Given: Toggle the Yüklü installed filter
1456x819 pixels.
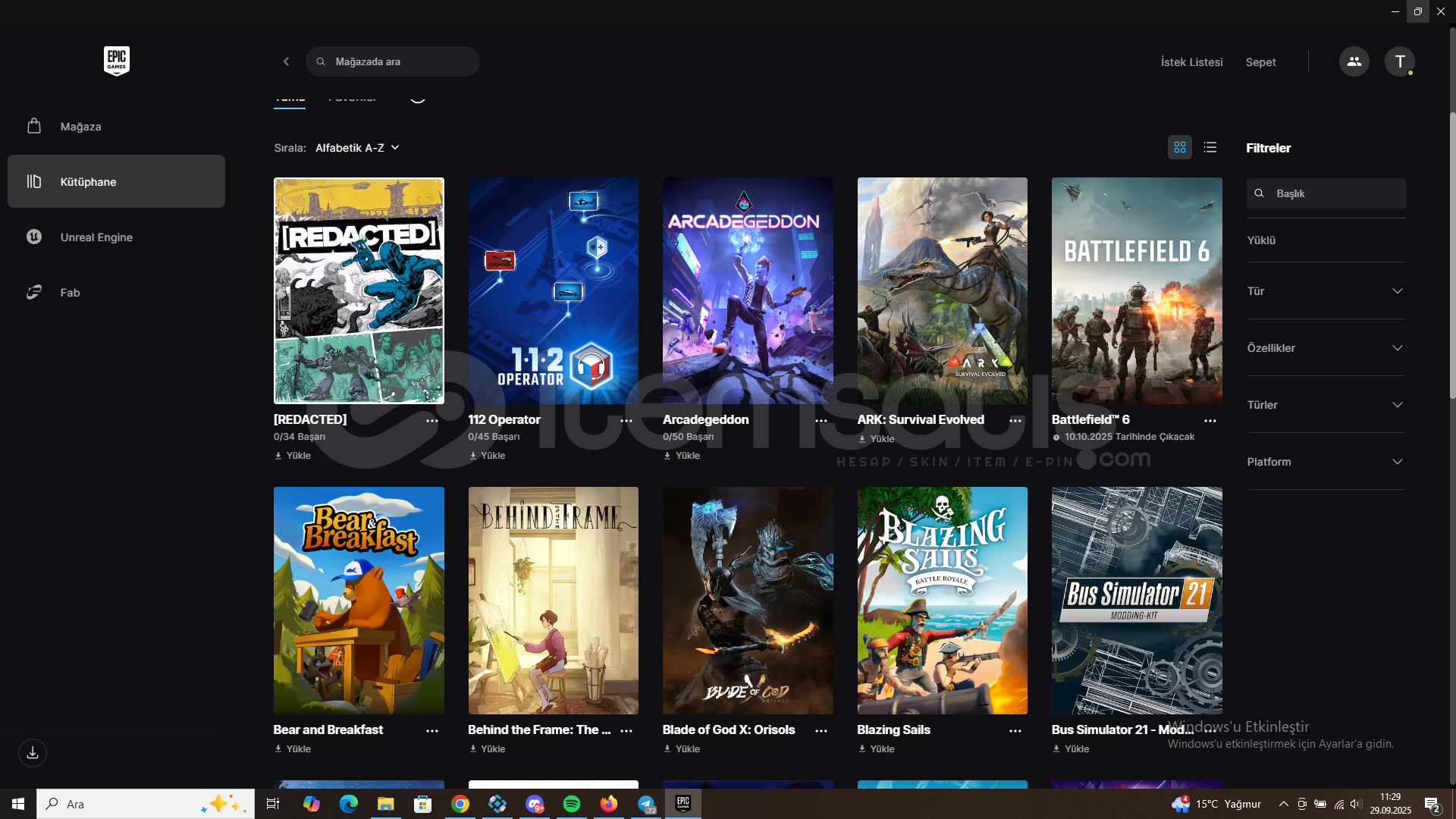Looking at the screenshot, I should pyautogui.click(x=1261, y=240).
